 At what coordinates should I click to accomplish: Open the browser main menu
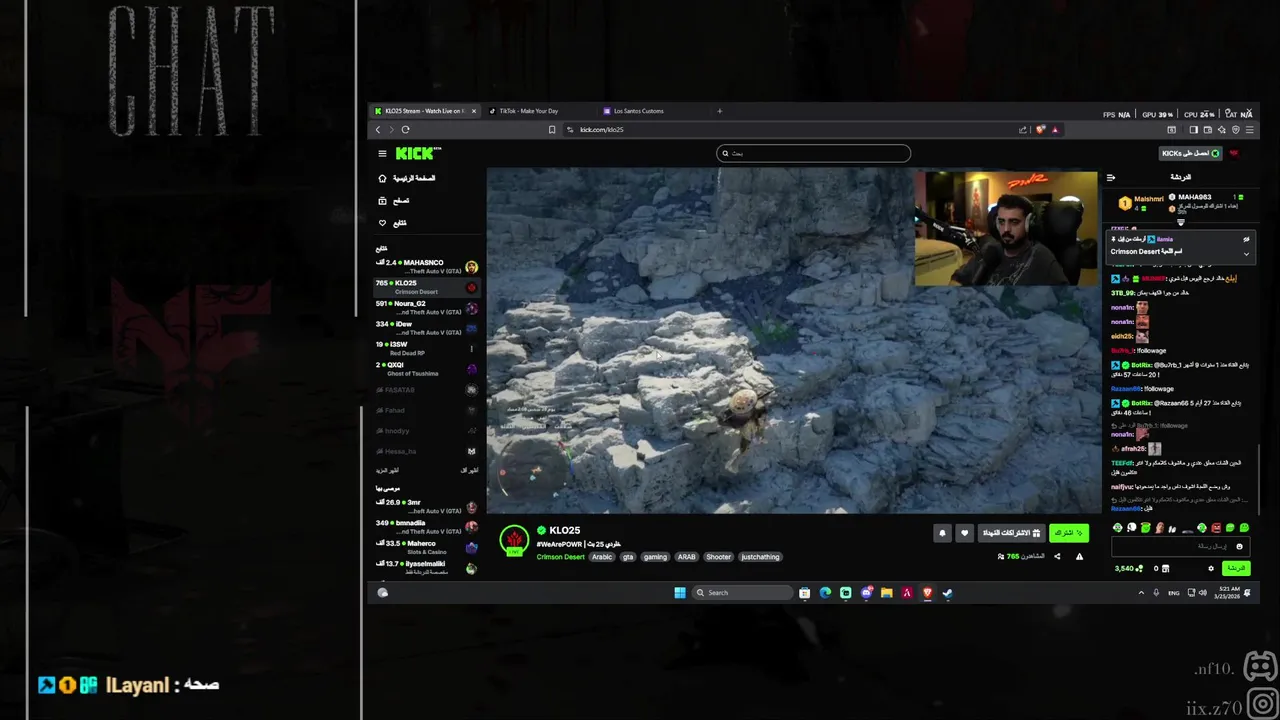[1249, 129]
